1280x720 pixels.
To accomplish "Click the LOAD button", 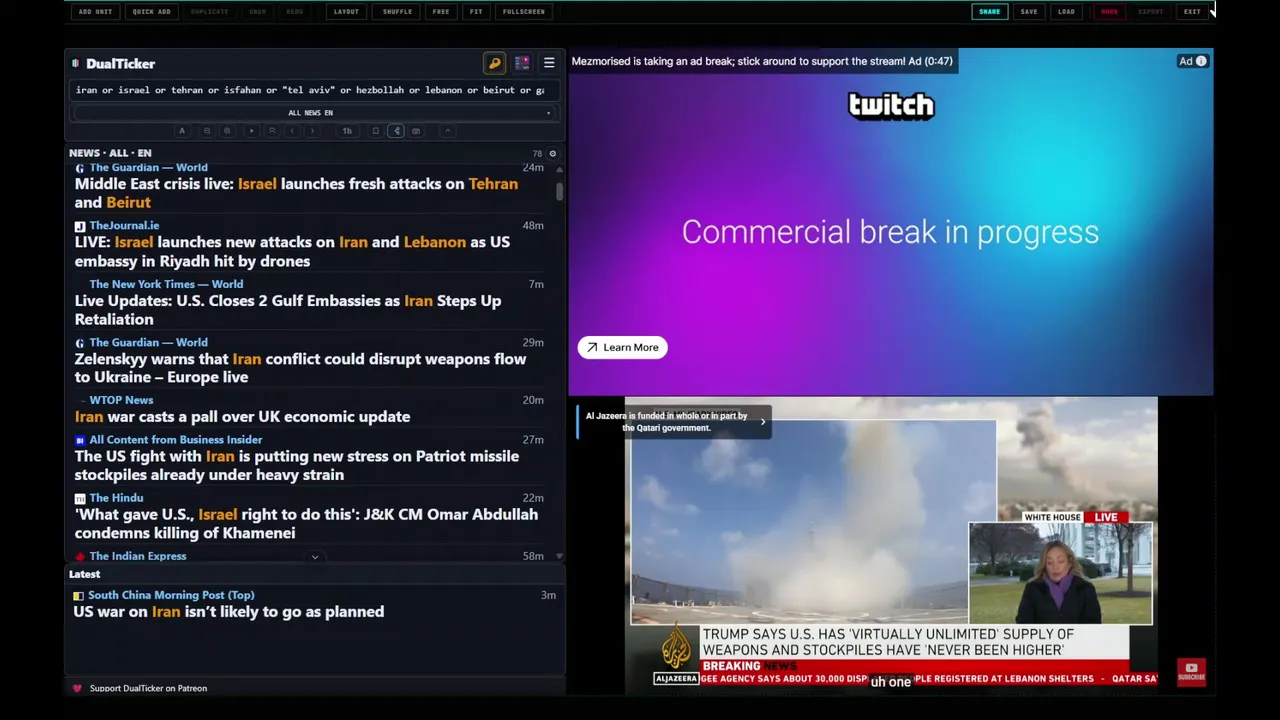I will [x=1067, y=12].
